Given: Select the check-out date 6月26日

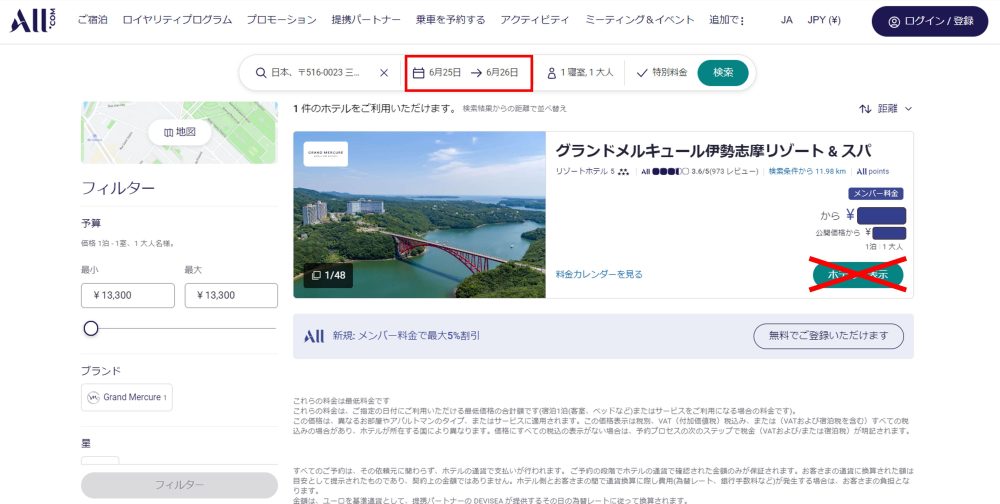Looking at the screenshot, I should [502, 73].
